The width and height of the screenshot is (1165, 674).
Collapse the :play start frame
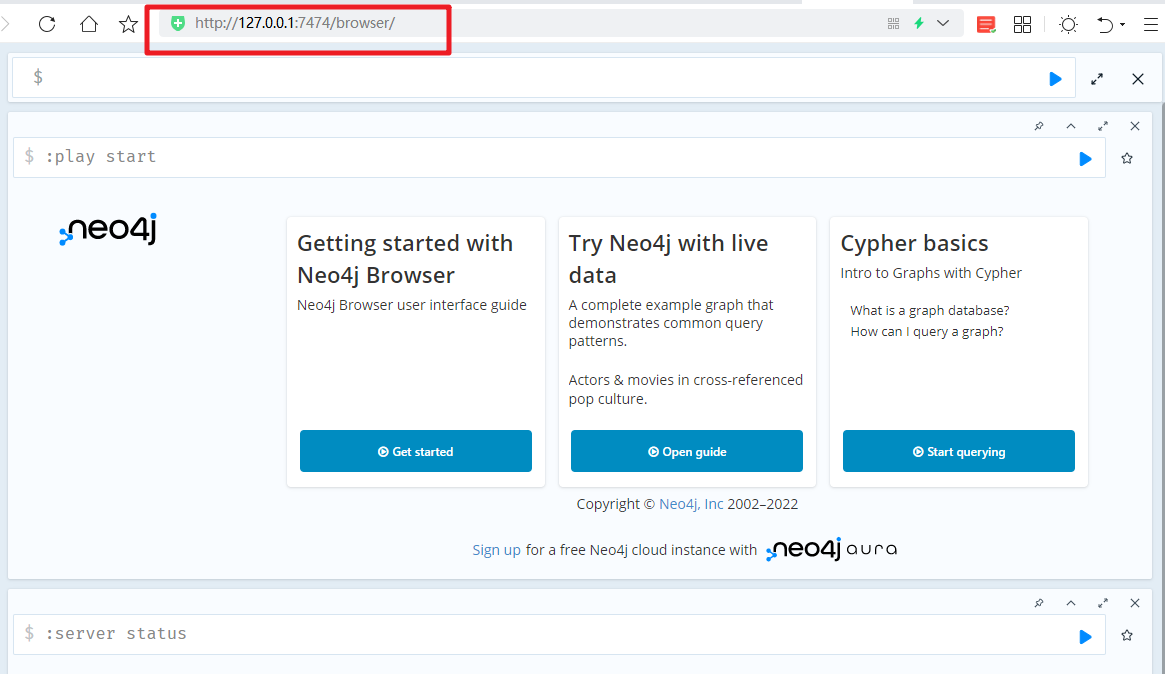(x=1071, y=126)
